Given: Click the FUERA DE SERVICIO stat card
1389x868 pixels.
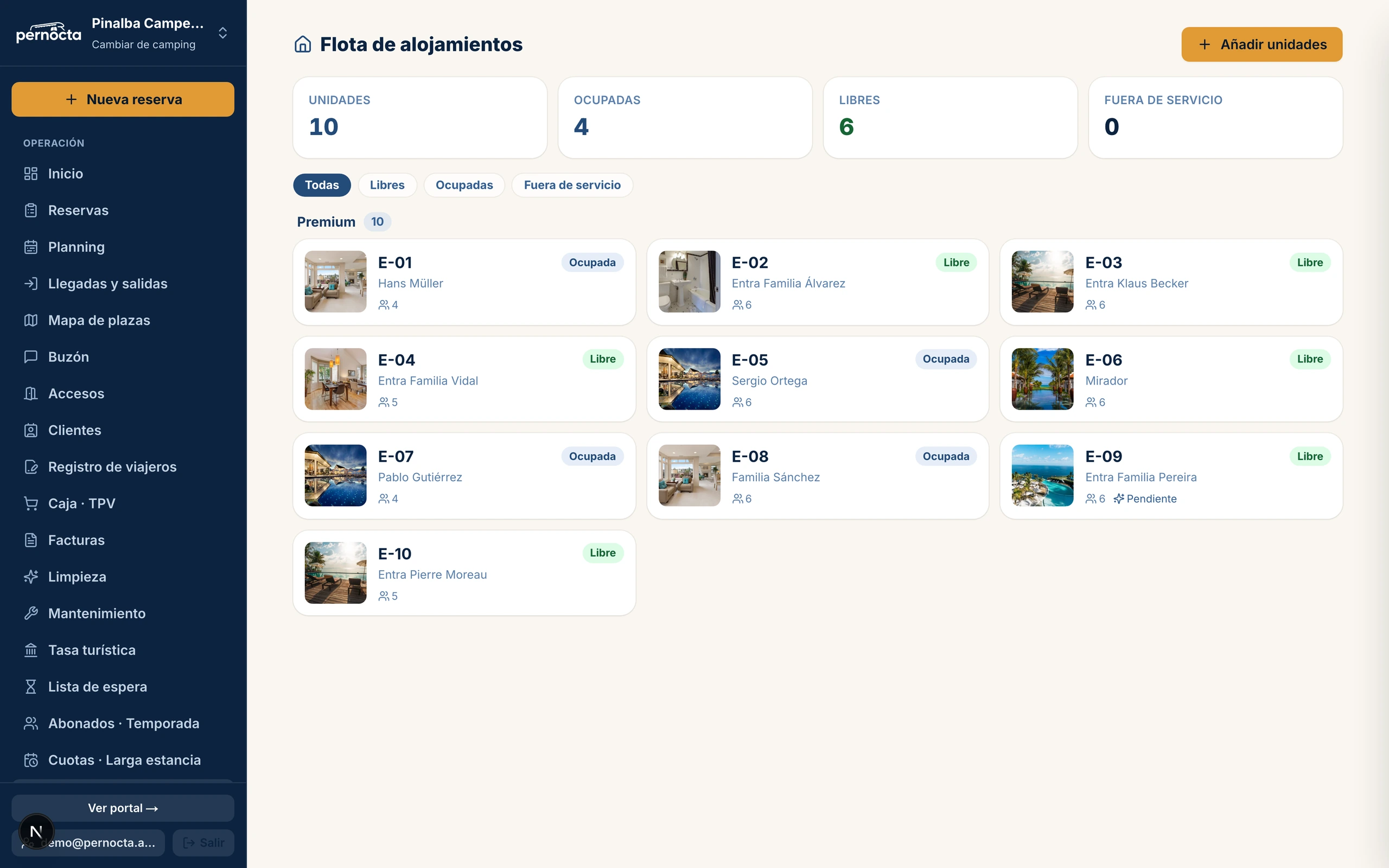Looking at the screenshot, I should (1215, 118).
